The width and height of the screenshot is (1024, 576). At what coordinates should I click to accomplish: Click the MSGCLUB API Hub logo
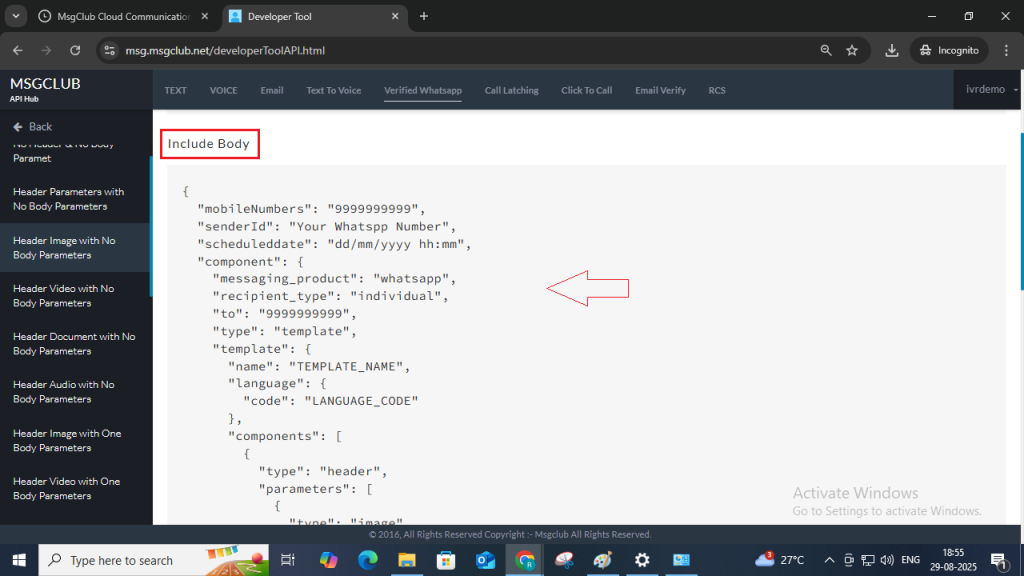(x=45, y=89)
